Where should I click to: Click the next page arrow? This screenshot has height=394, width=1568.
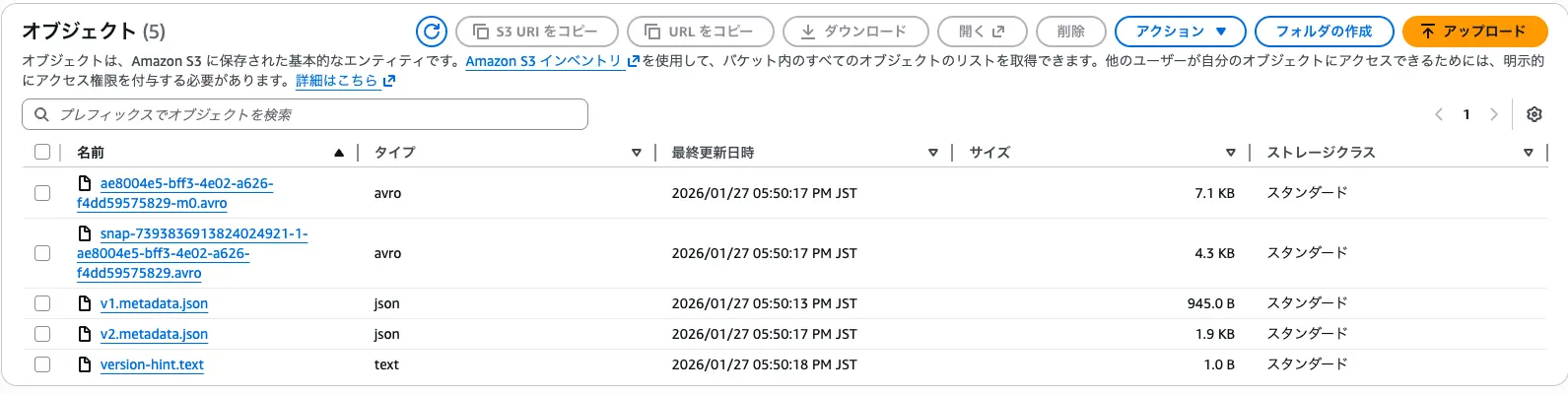tap(1494, 114)
